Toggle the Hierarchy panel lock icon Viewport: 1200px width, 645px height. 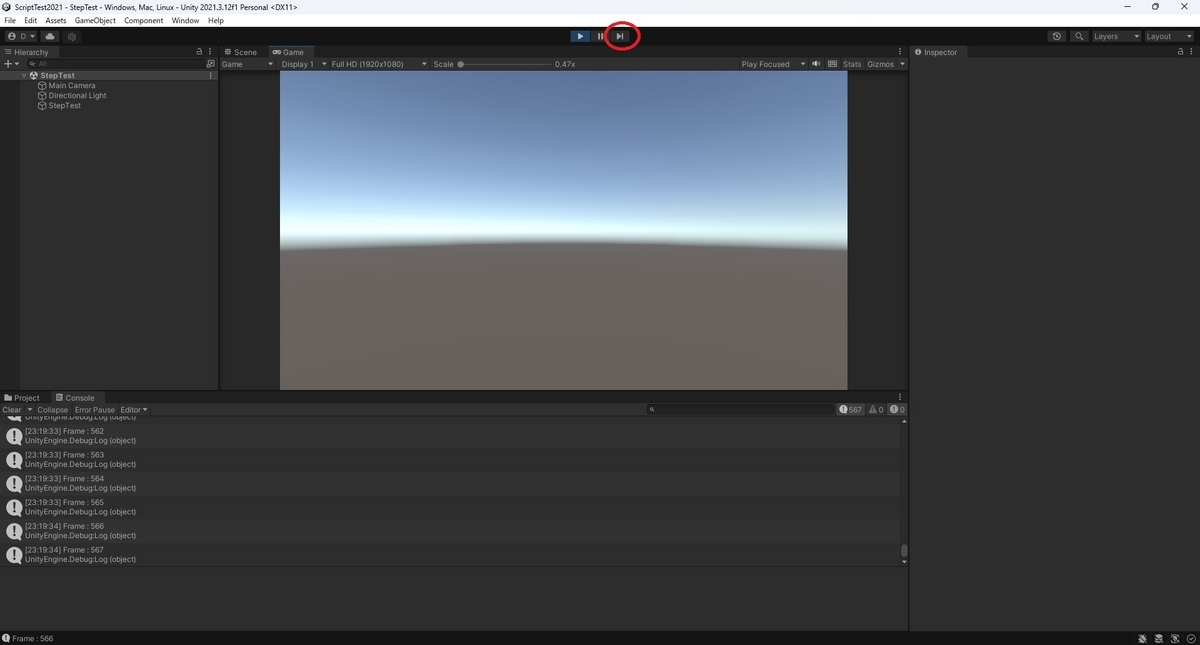pos(199,52)
